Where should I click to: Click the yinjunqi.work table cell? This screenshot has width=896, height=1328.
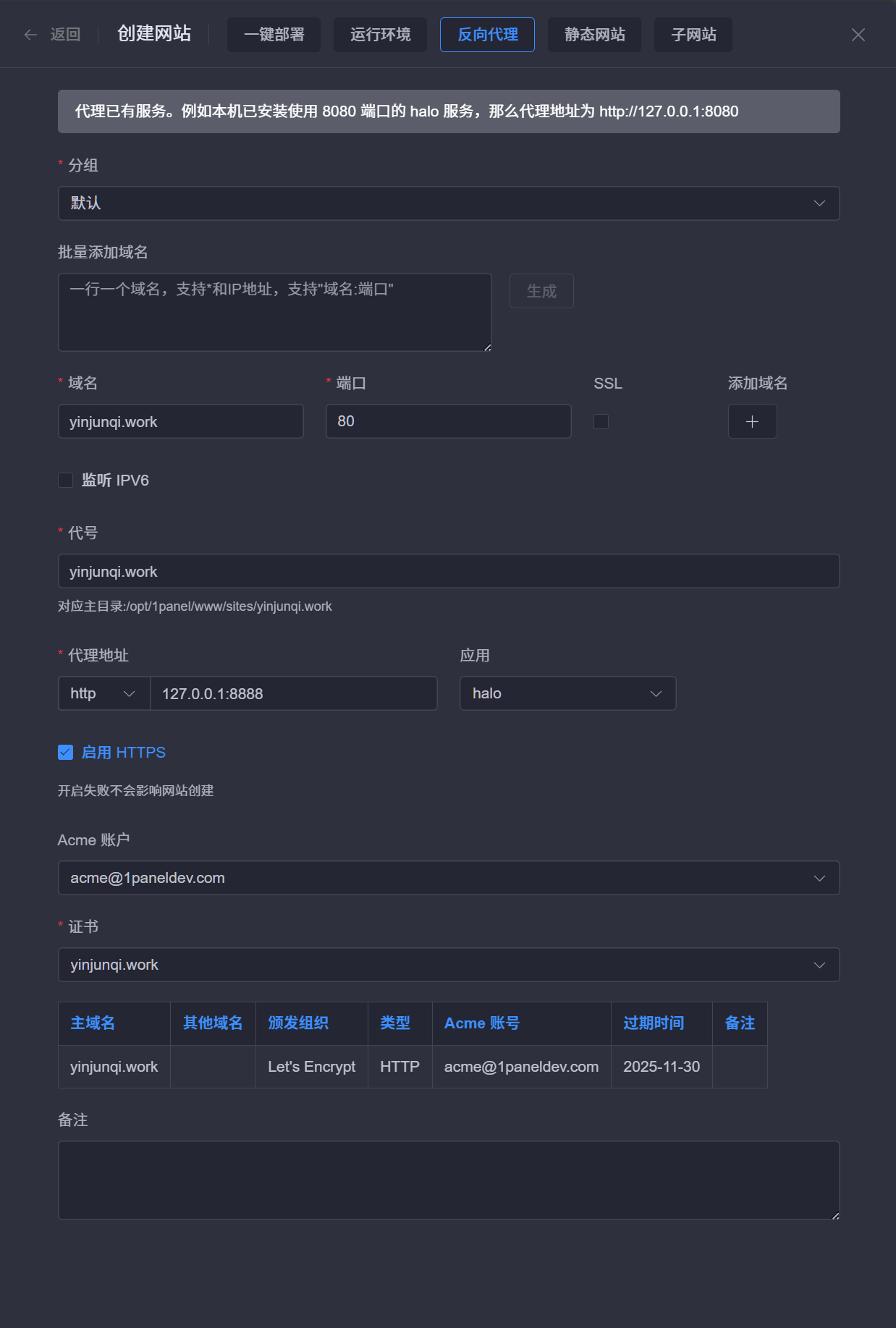[114, 1067]
